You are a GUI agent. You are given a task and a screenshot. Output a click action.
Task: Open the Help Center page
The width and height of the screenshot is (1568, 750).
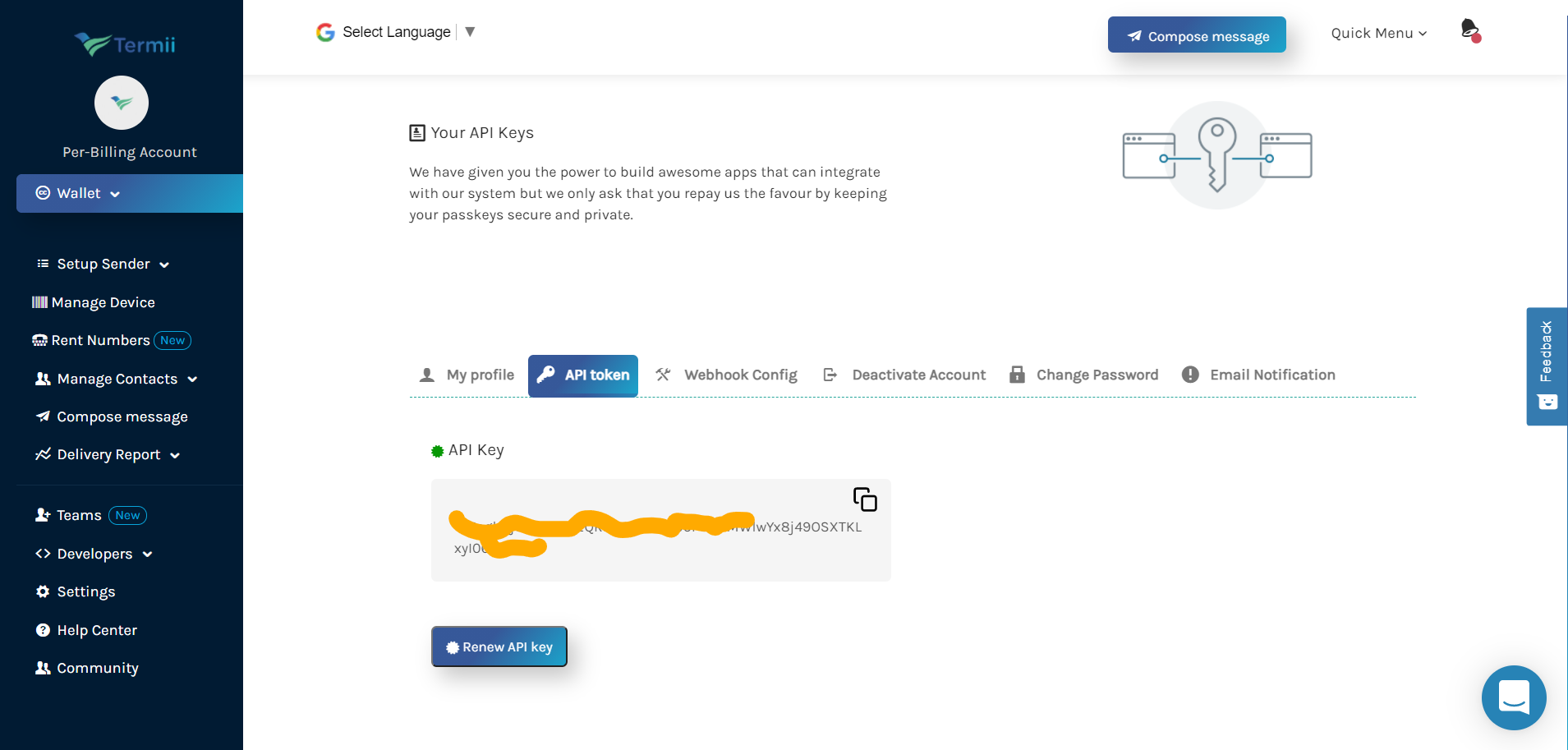[x=96, y=630]
